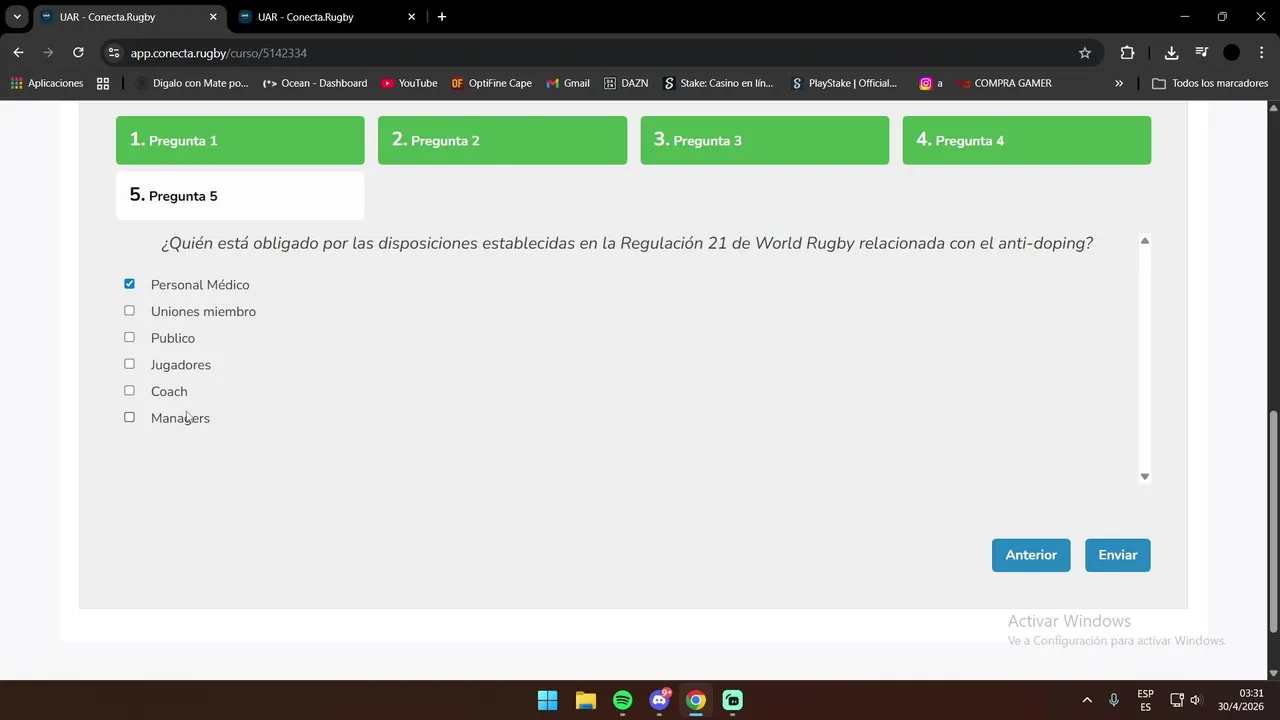1280x720 pixels.
Task: Close the first UAR - Conecta.Rugby tab
Action: pyautogui.click(x=213, y=17)
